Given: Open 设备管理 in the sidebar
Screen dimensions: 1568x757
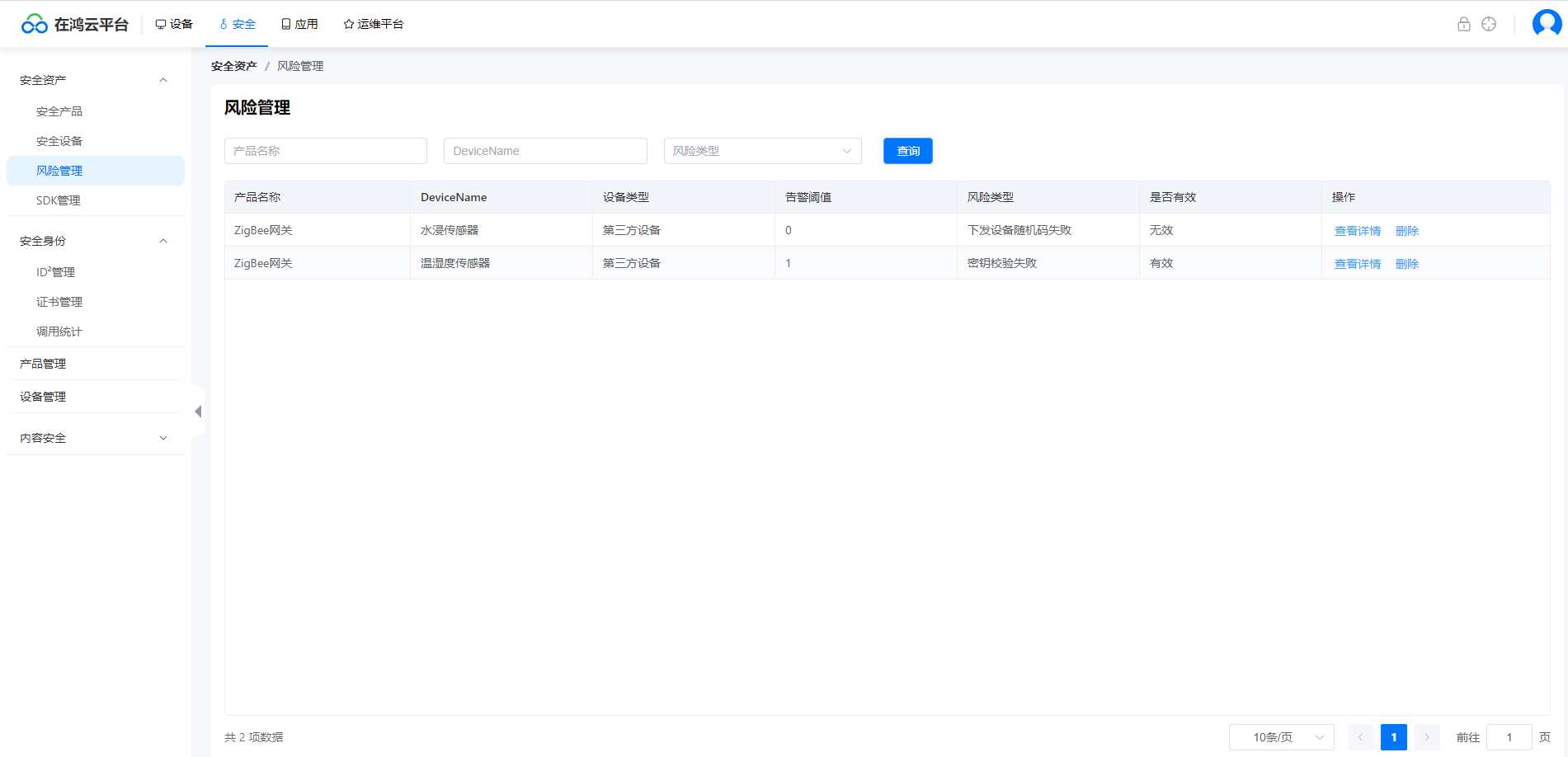Looking at the screenshot, I should 96,397.
